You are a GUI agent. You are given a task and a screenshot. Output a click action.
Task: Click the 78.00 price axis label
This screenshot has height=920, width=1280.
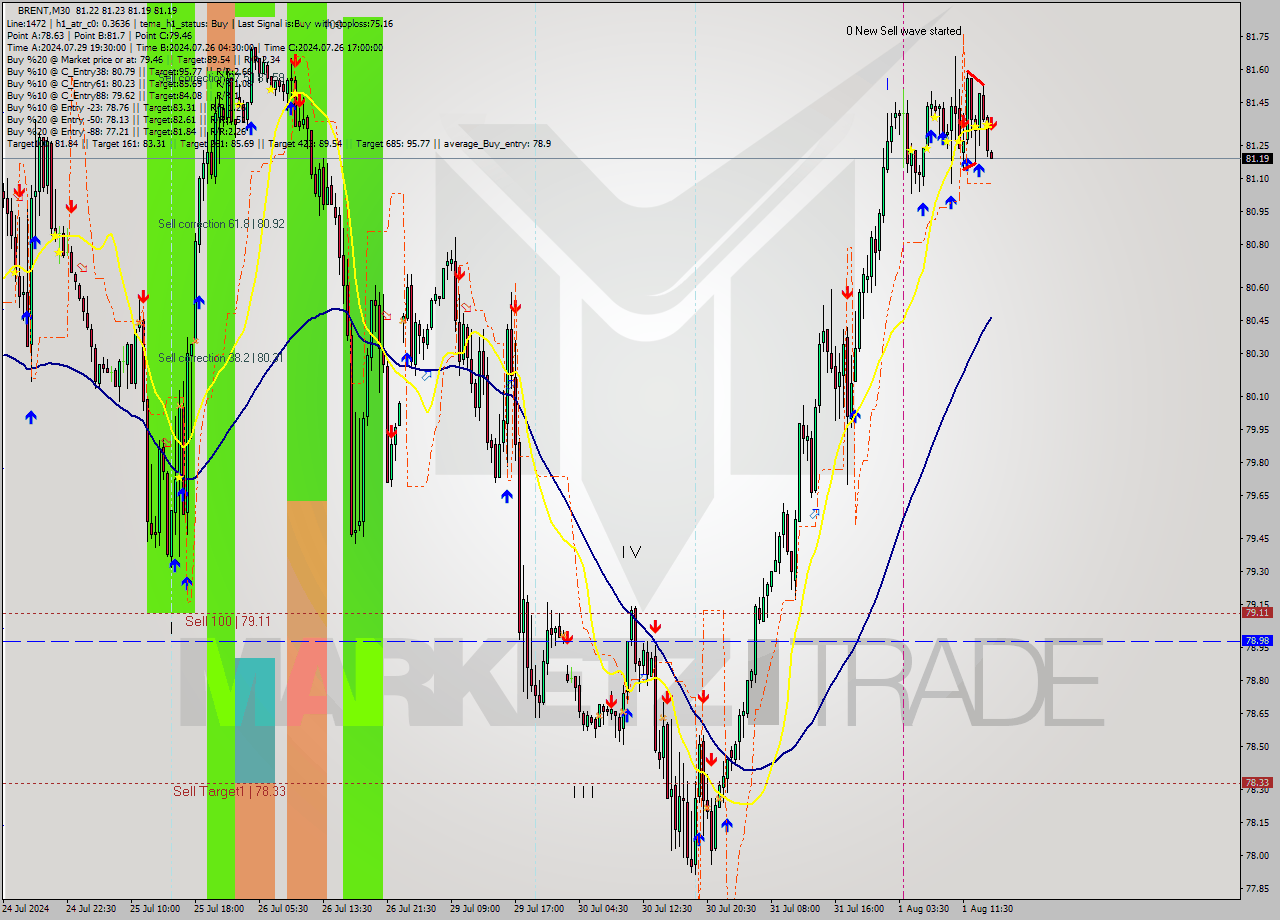pos(1257,856)
